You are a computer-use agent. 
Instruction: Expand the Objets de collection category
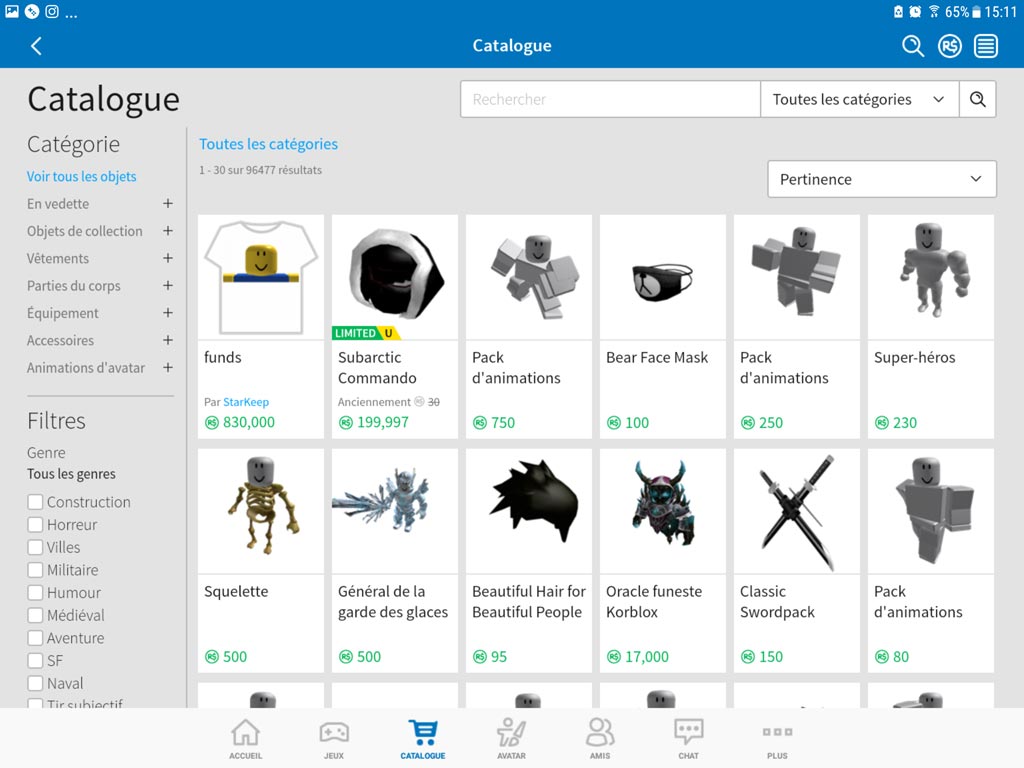point(168,231)
